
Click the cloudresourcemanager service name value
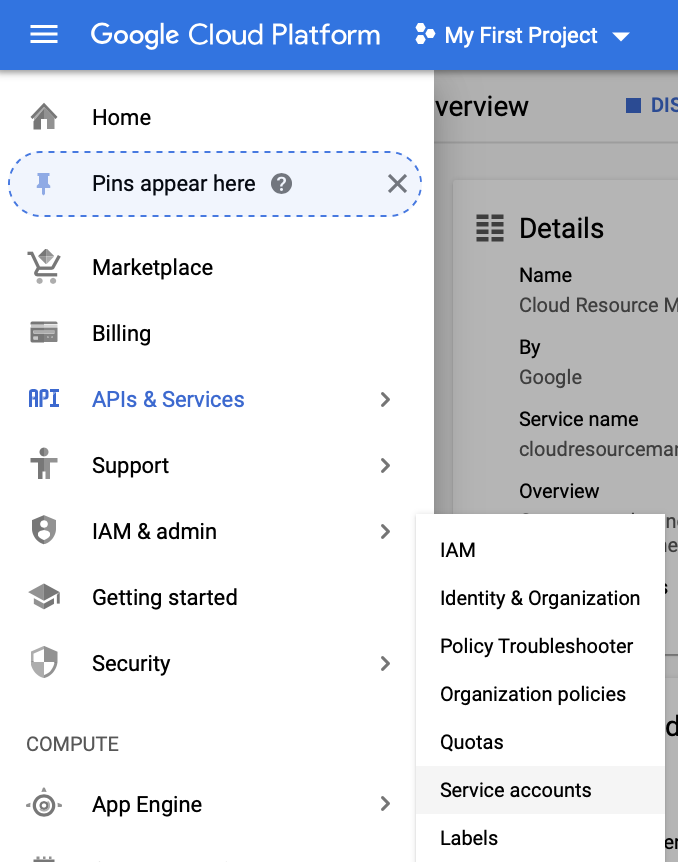(x=598, y=449)
